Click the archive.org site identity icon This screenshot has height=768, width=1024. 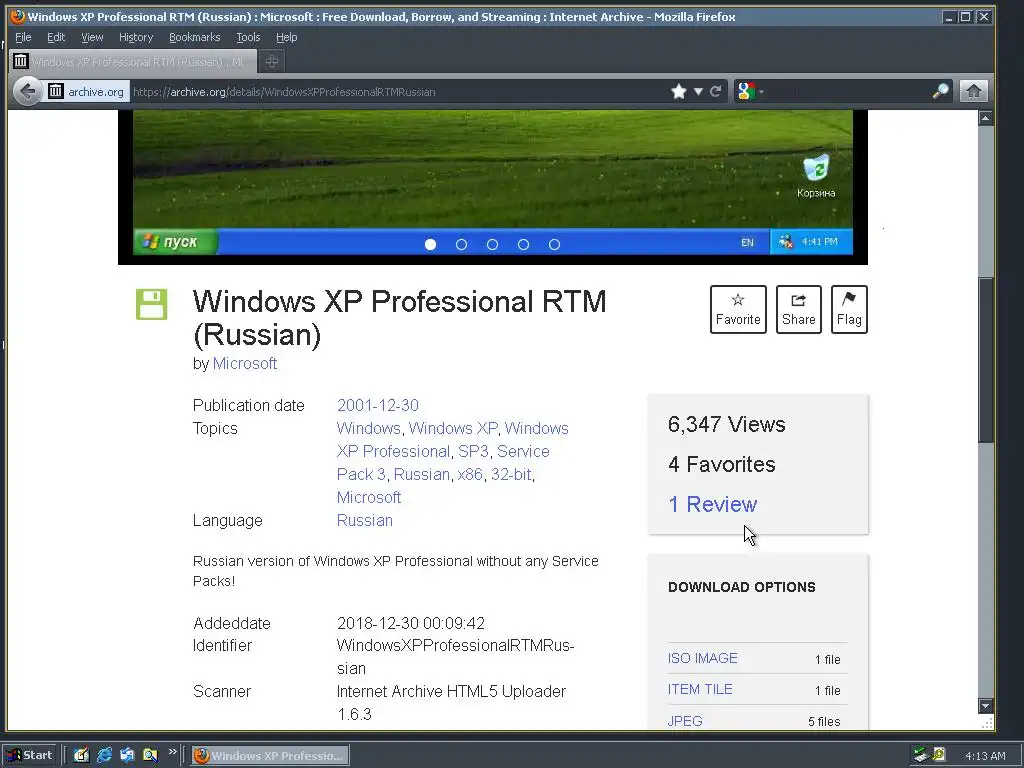88,91
